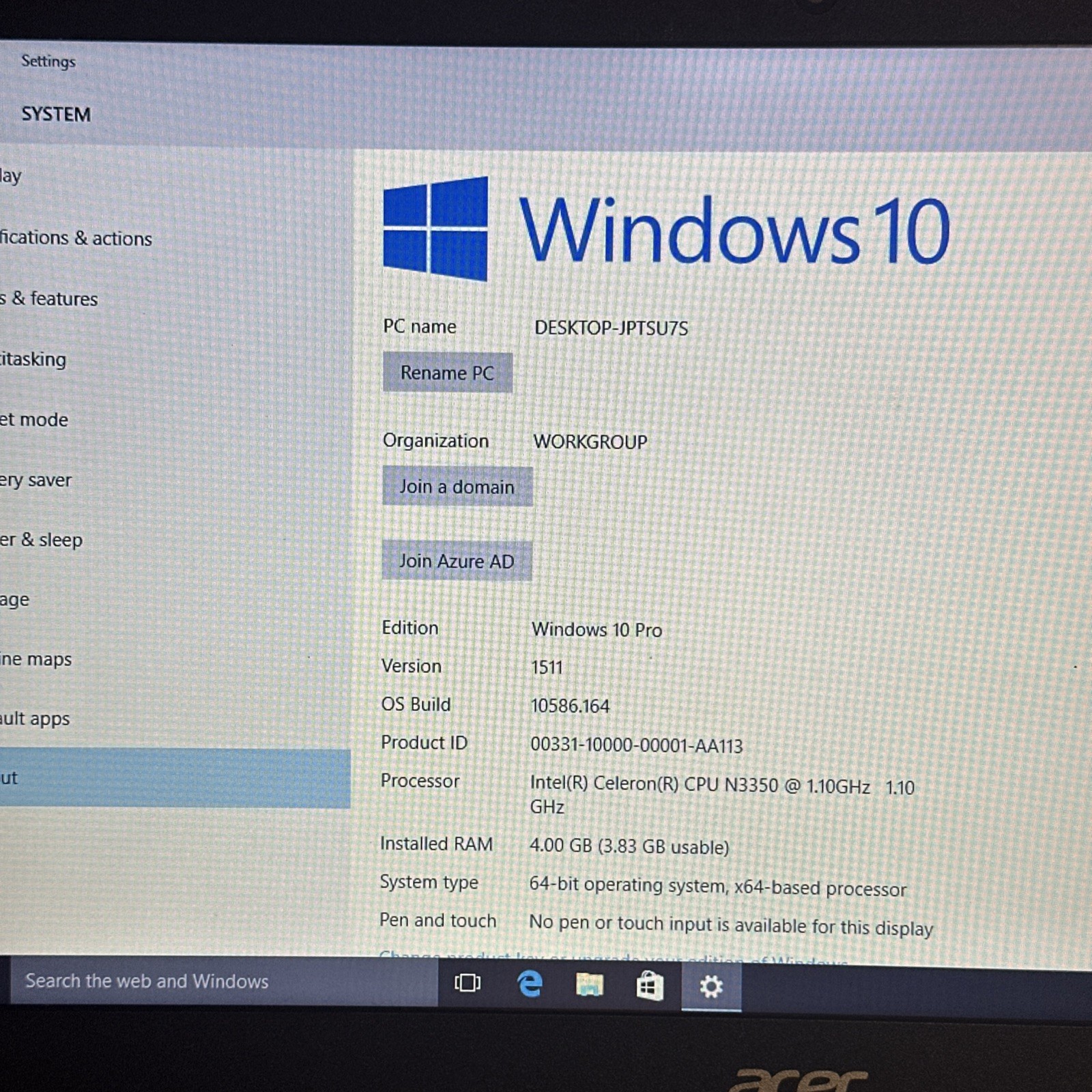Click the Settings window title

point(48,61)
